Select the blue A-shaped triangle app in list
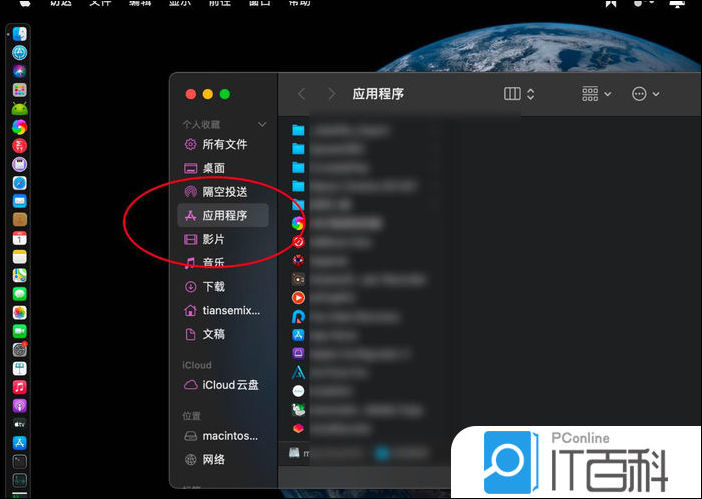 [298, 372]
